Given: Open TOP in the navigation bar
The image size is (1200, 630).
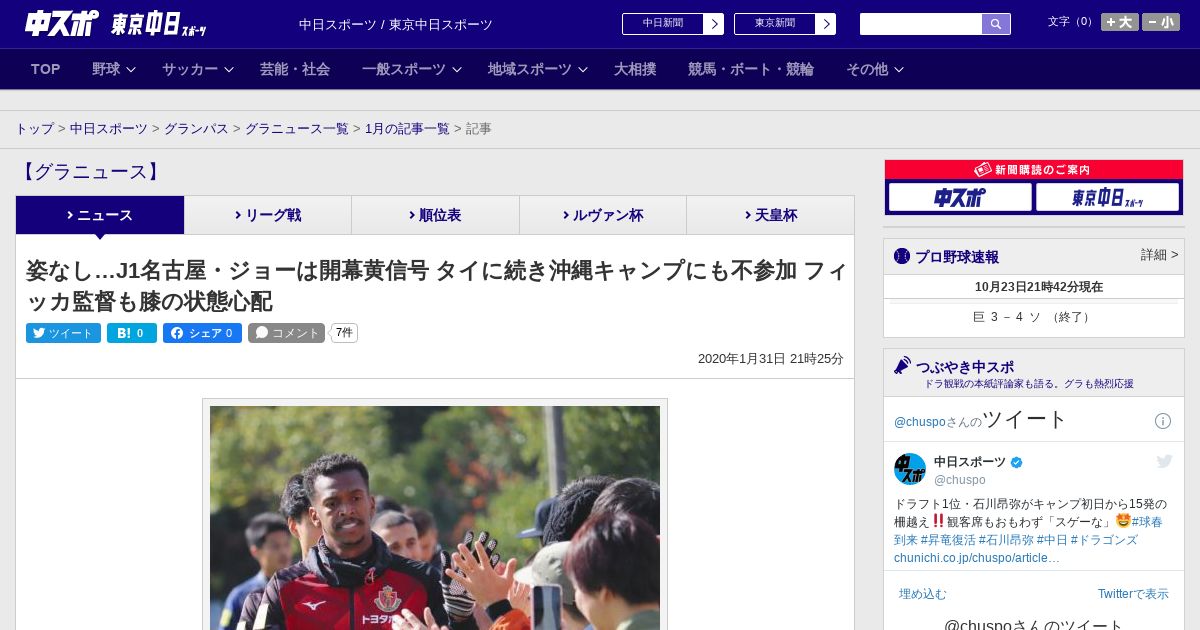Looking at the screenshot, I should tap(46, 69).
